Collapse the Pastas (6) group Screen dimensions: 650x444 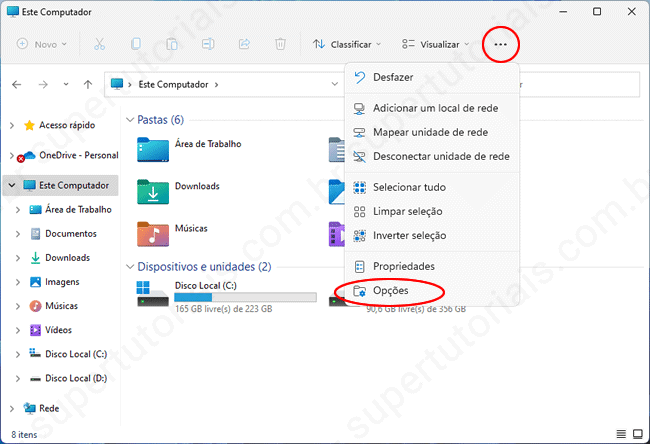pos(130,120)
